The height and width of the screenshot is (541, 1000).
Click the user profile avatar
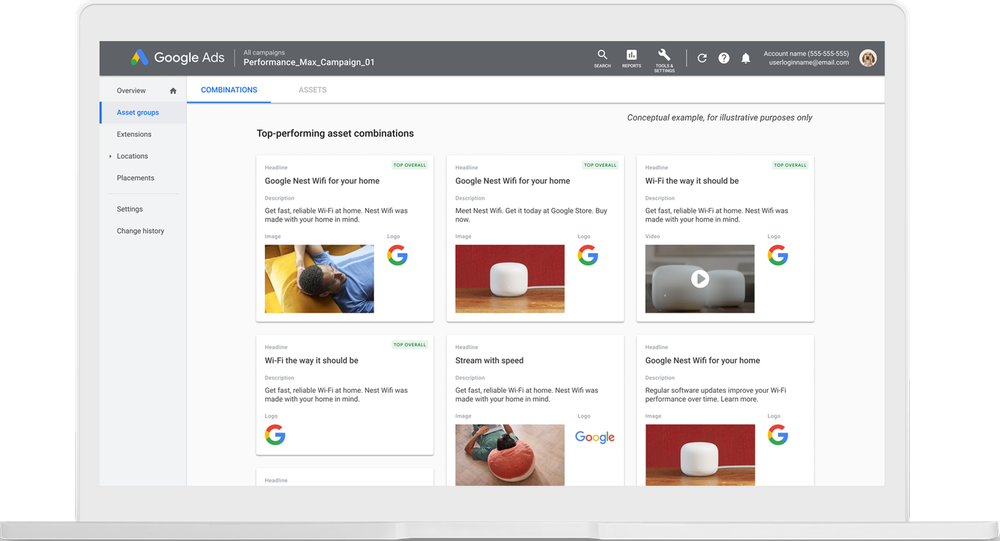pyautogui.click(x=868, y=58)
